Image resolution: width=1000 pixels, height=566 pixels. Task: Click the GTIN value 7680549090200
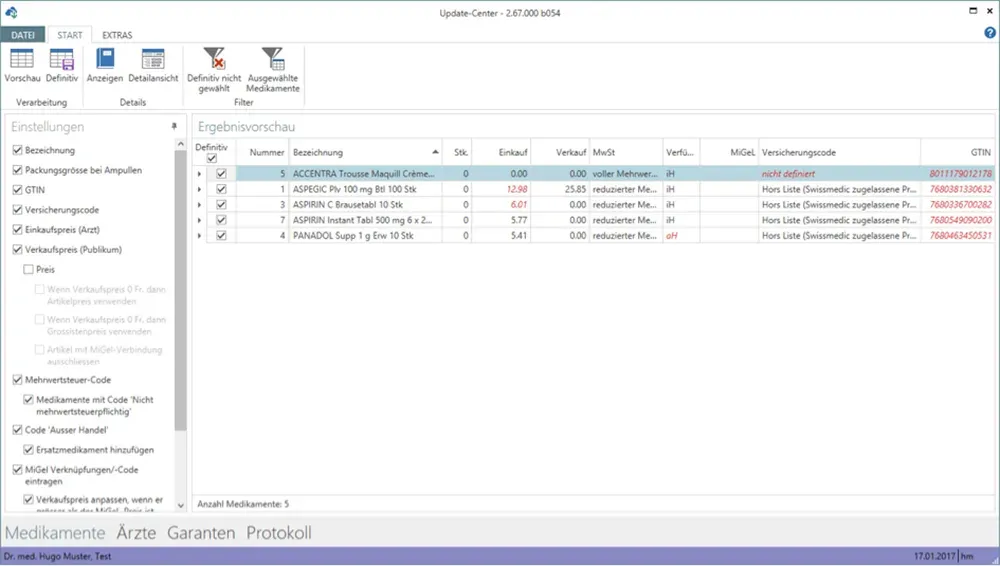(x=960, y=220)
